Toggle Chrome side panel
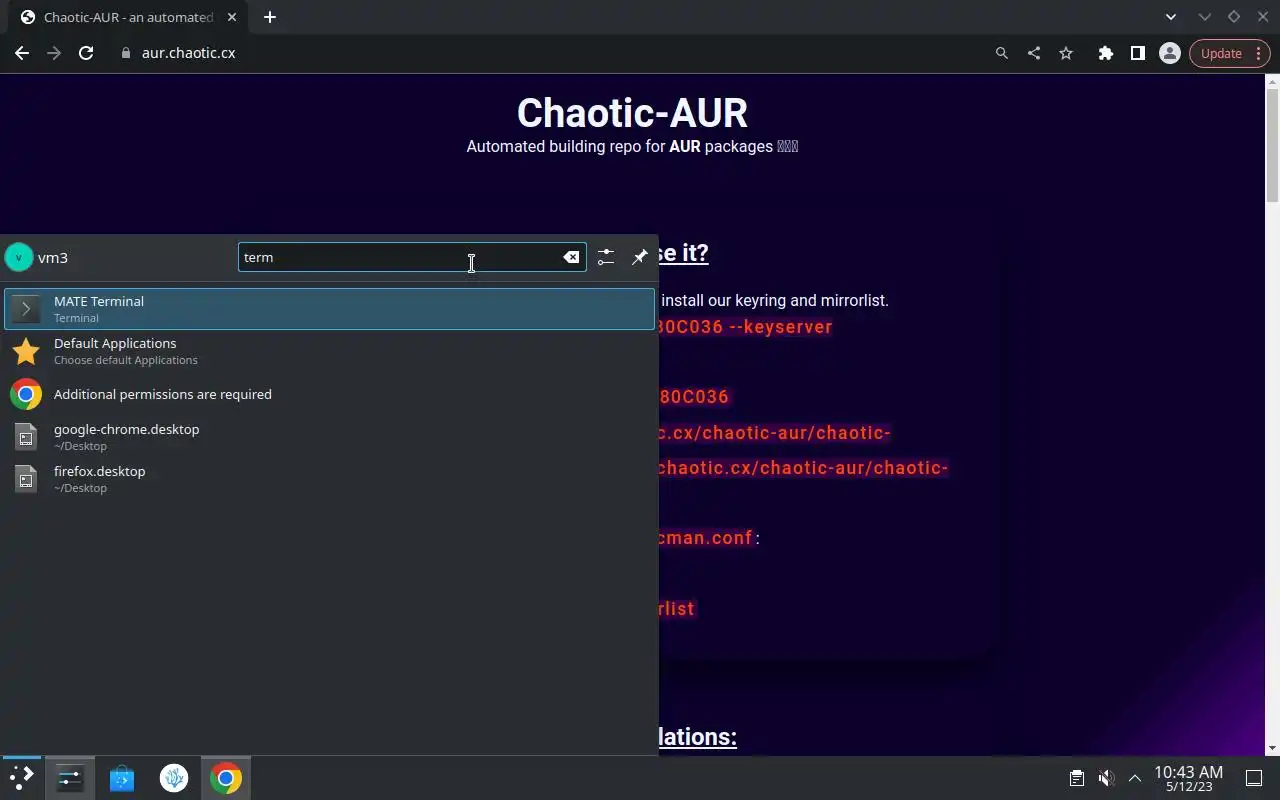The height and width of the screenshot is (800, 1280). (x=1138, y=53)
